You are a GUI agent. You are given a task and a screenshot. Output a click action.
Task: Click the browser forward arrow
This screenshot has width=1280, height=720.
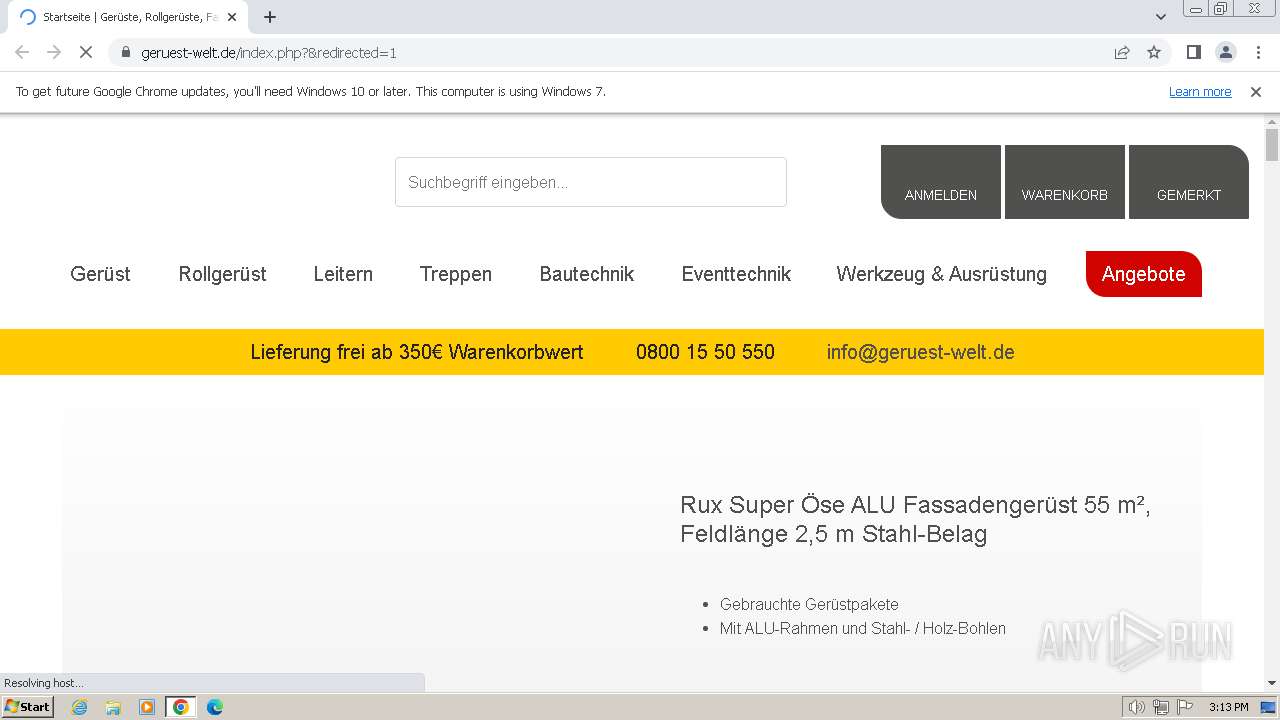[x=54, y=53]
